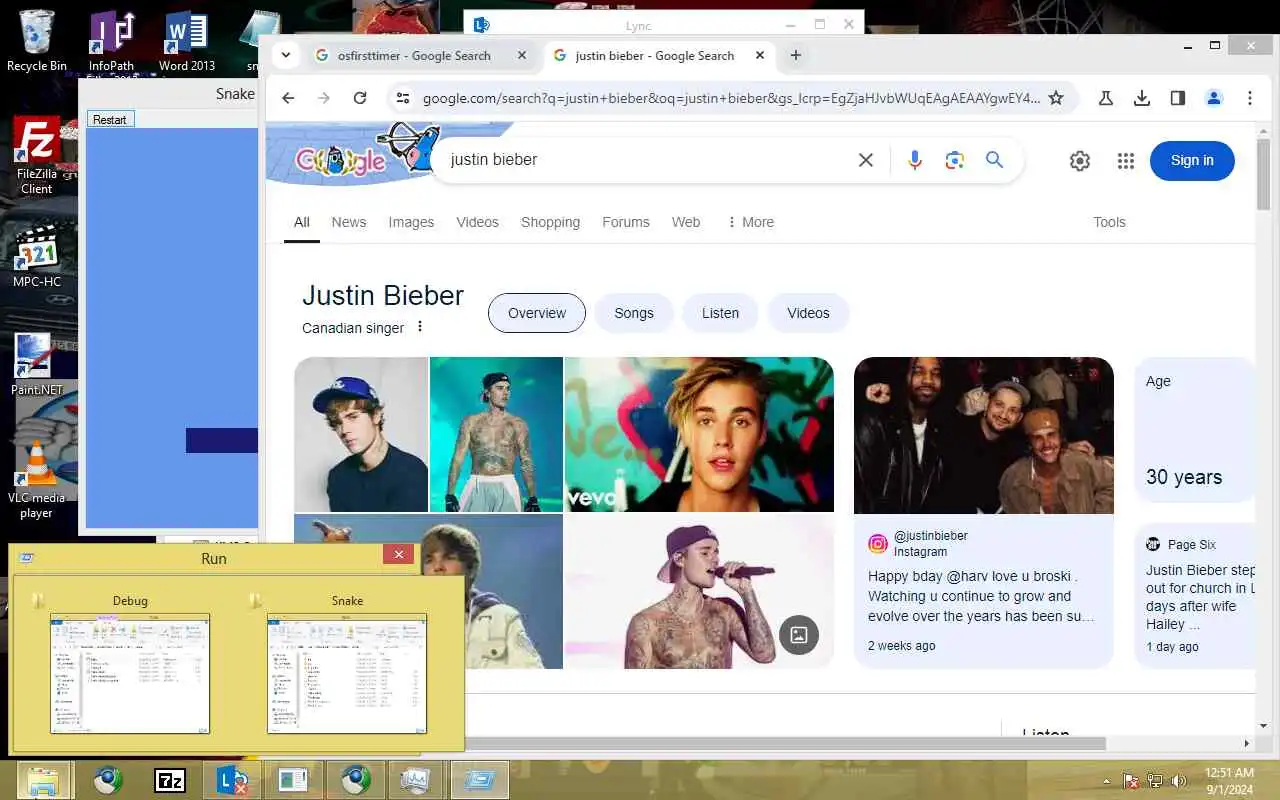Select the Videos chip in knowledge panel
1280x800 pixels.
click(808, 313)
